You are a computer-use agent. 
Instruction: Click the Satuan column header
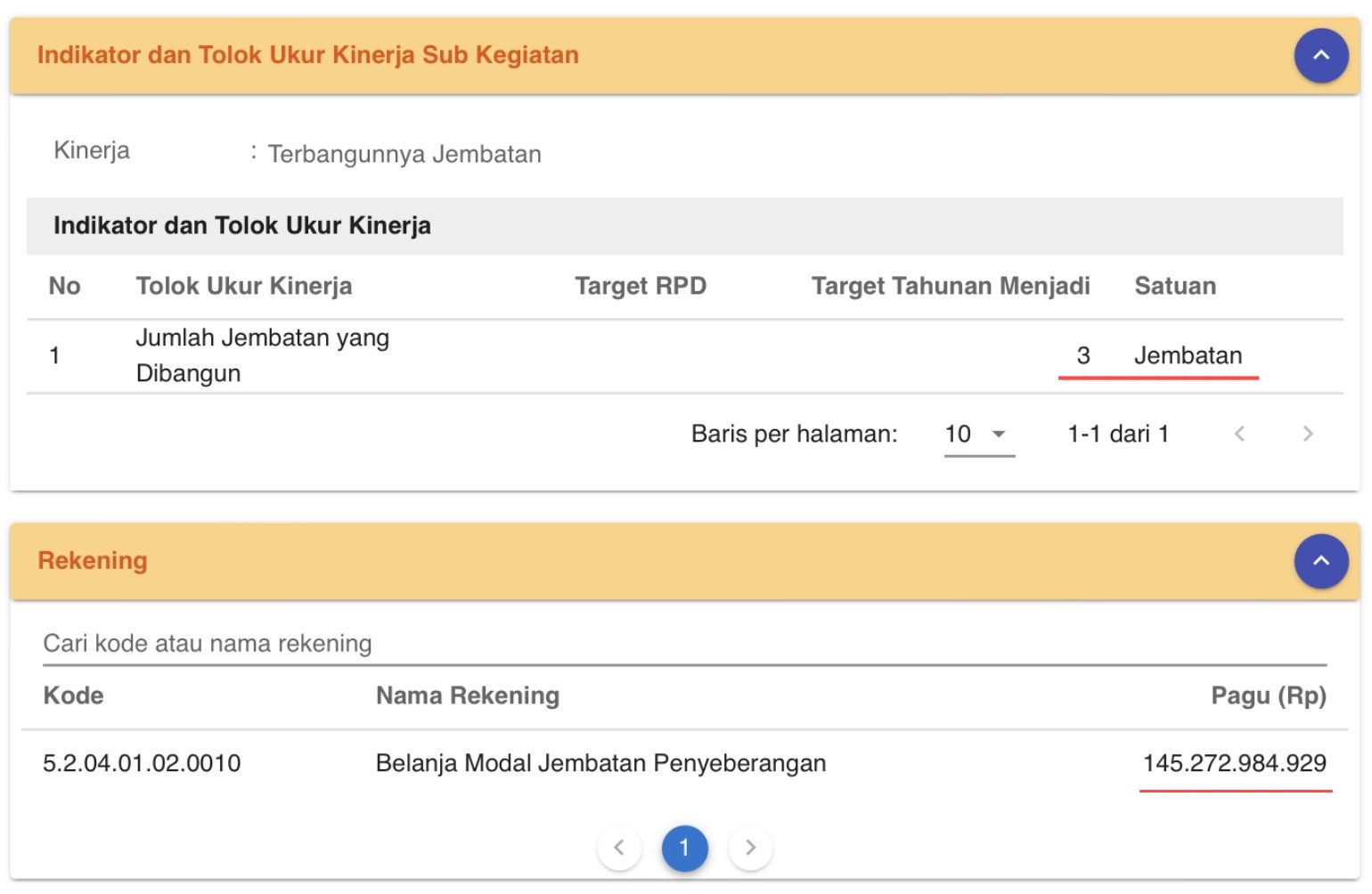coord(1174,286)
